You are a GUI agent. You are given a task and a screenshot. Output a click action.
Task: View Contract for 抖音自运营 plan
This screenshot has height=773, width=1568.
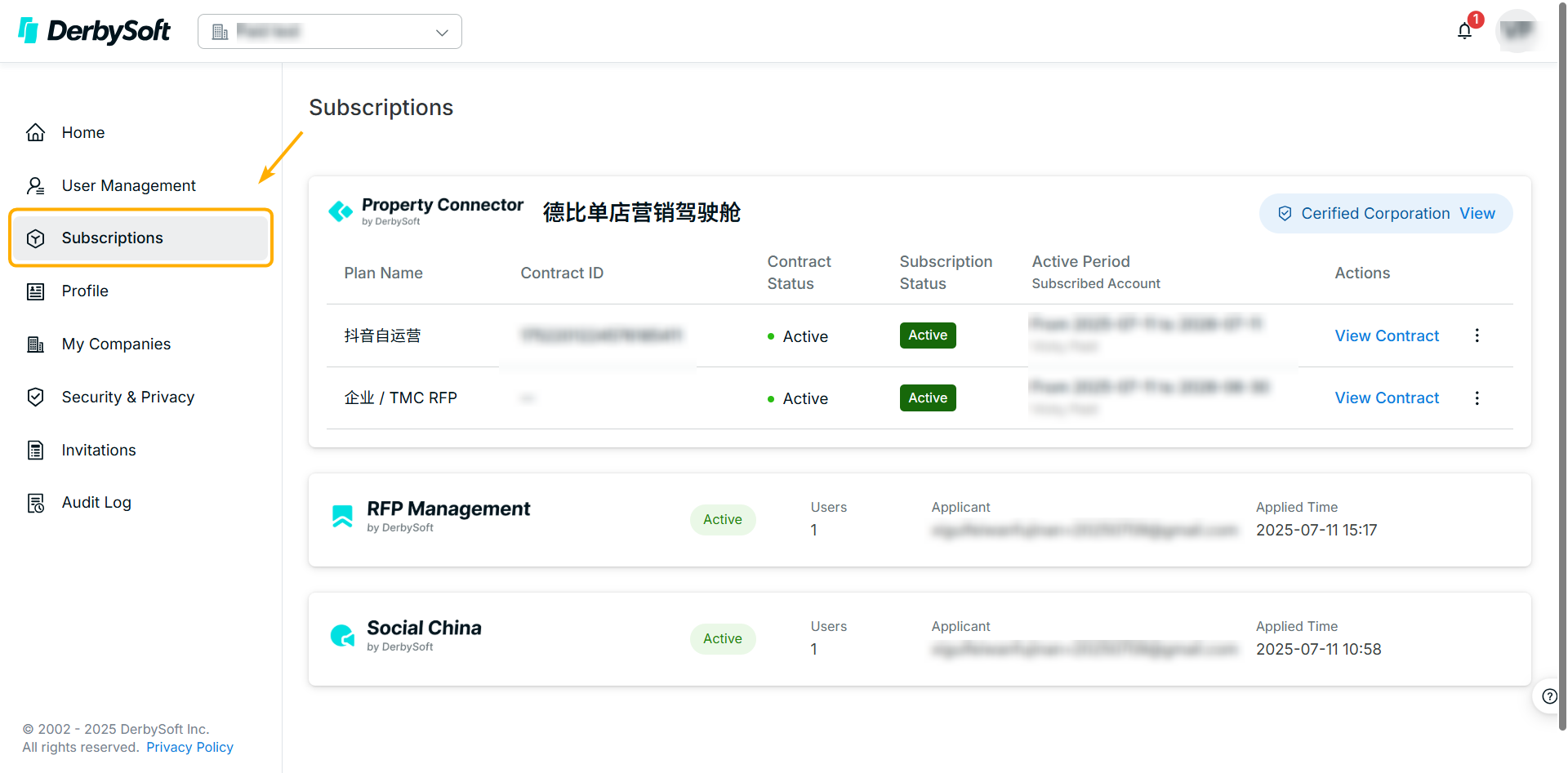tap(1387, 335)
